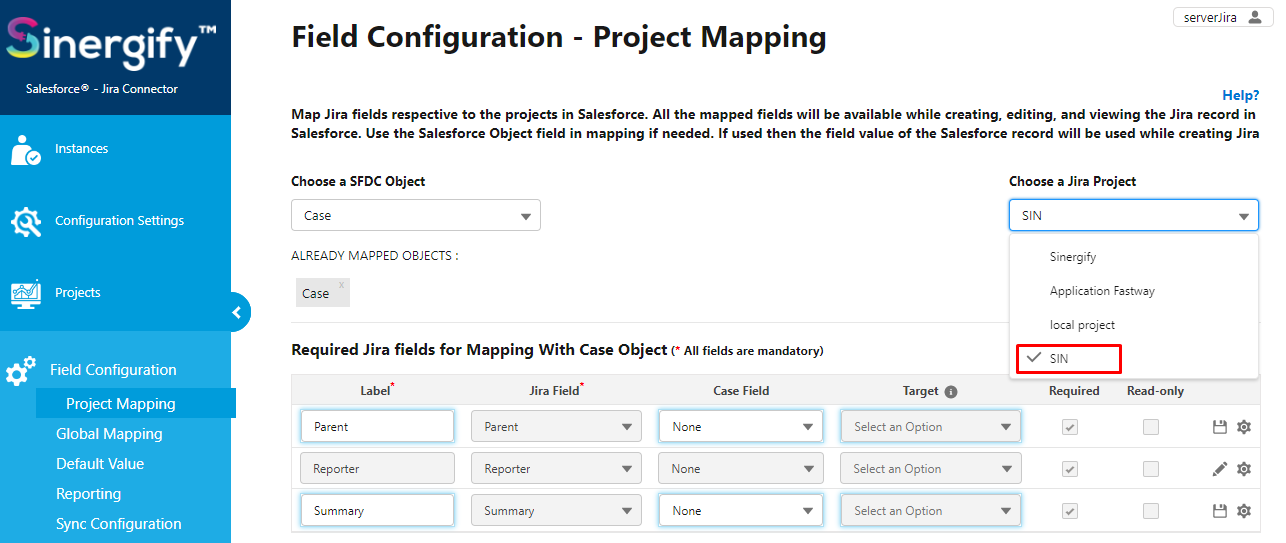
Task: Click the Required column header
Action: (1074, 391)
